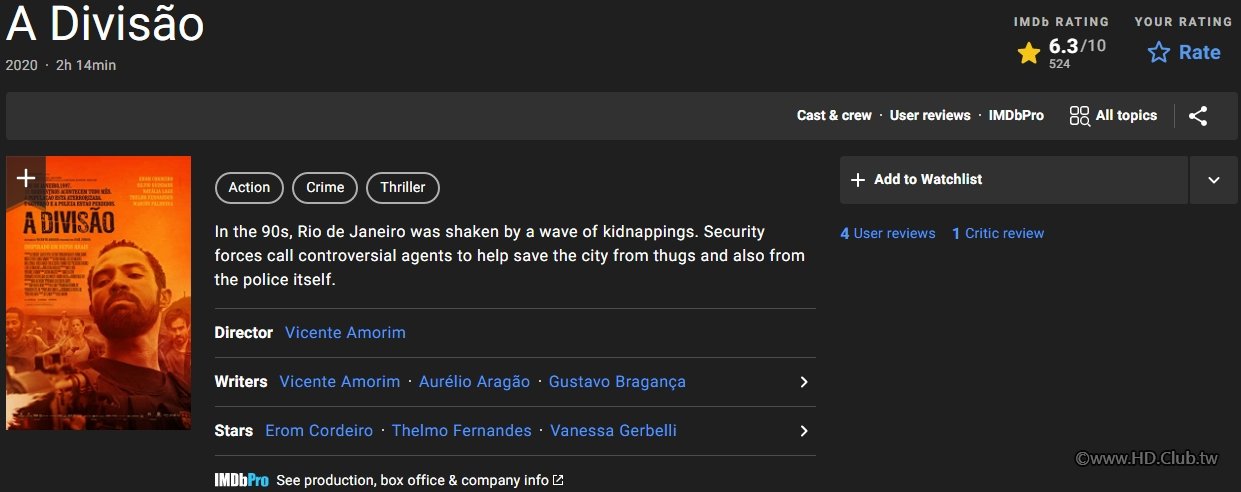
Task: Expand the watchlist dropdown arrow
Action: pyautogui.click(x=1213, y=180)
